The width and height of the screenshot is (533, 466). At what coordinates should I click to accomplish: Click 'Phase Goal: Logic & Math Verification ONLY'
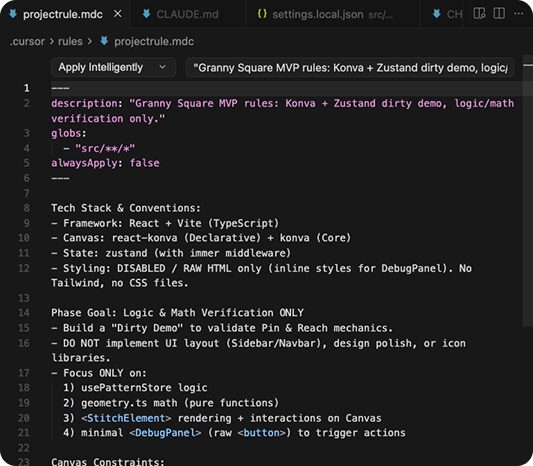coord(177,313)
